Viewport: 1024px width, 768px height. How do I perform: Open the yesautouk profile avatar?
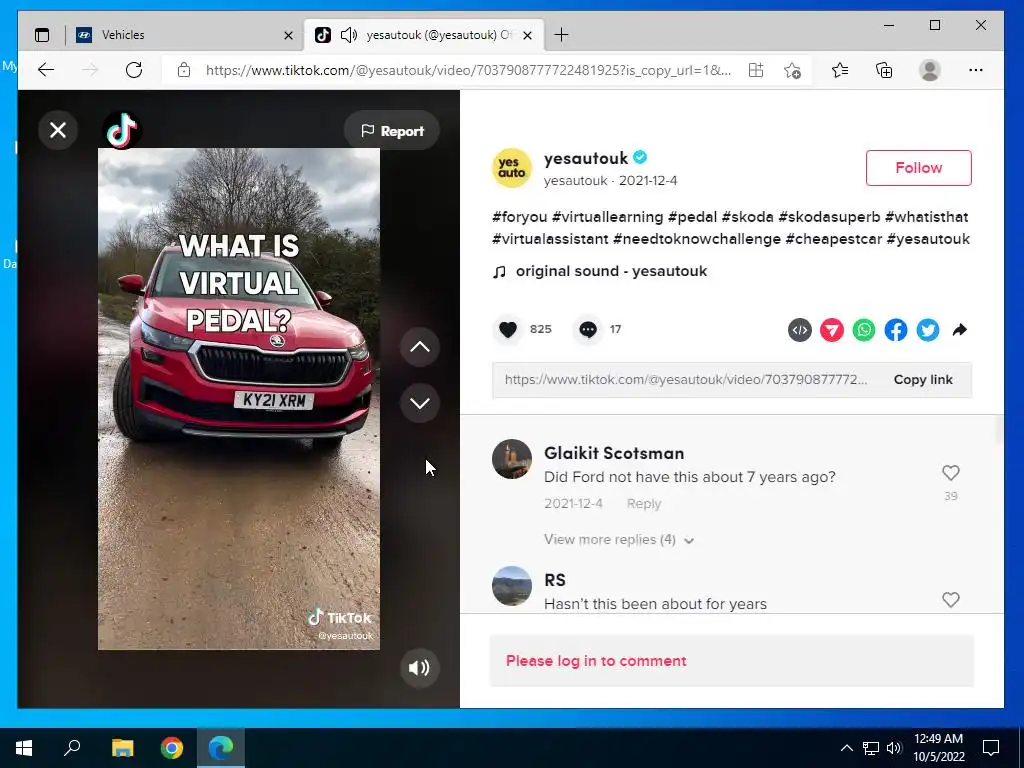pyautogui.click(x=512, y=168)
